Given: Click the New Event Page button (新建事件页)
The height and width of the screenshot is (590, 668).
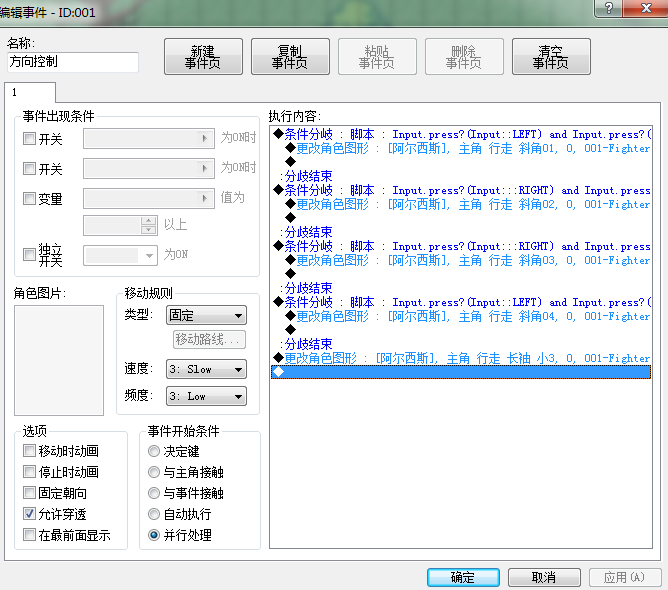Looking at the screenshot, I should click(x=203, y=57).
